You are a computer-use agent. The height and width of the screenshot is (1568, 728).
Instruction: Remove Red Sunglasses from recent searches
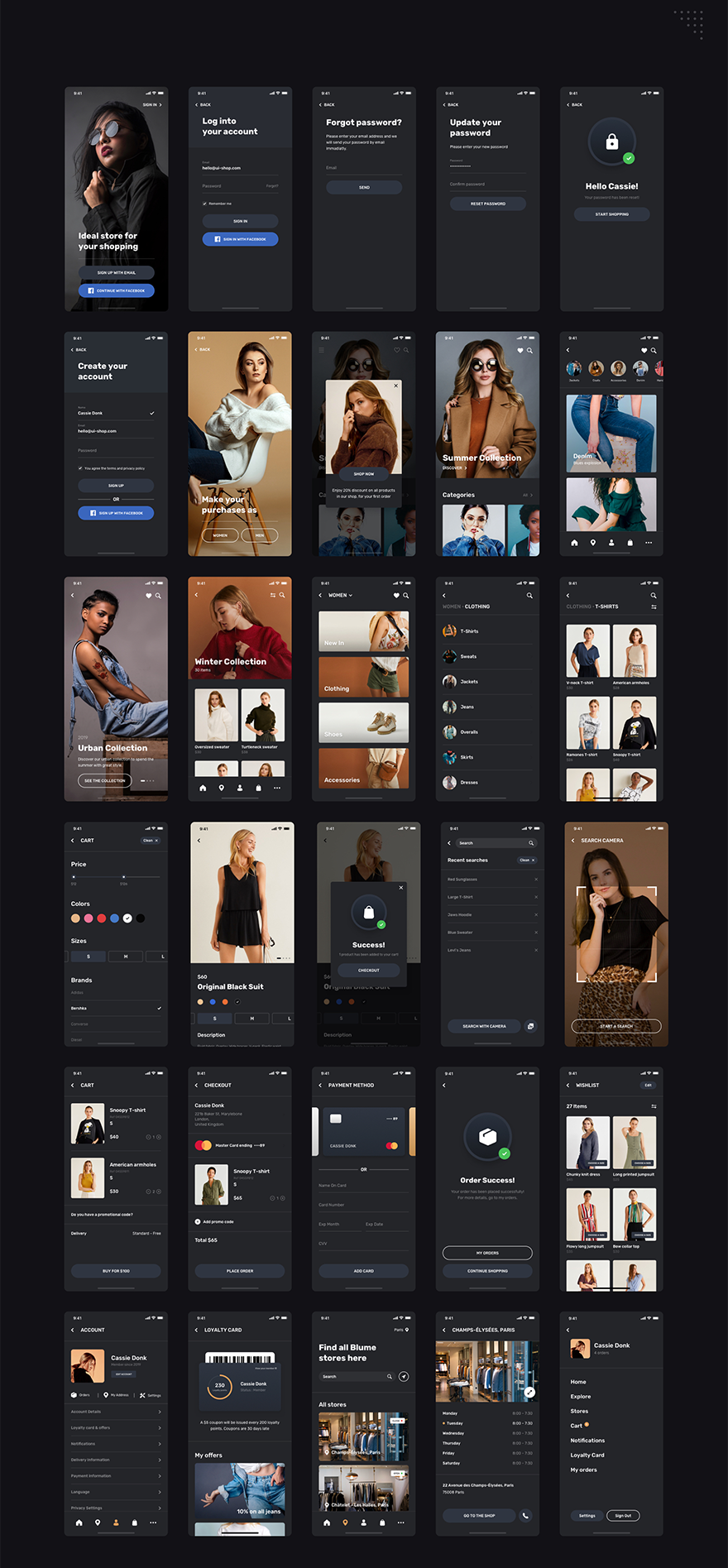coord(535,880)
